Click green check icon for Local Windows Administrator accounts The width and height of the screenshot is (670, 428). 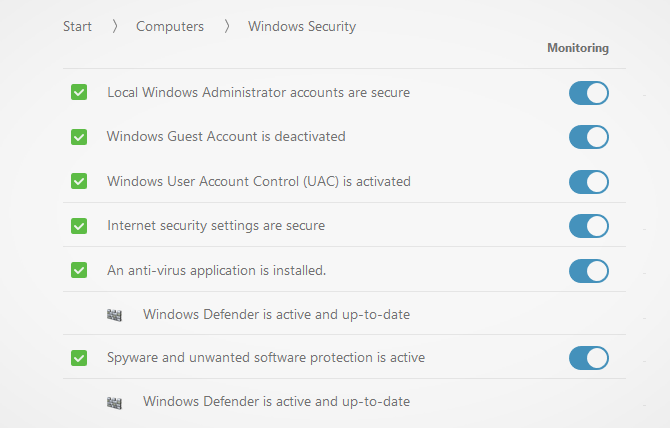79,92
